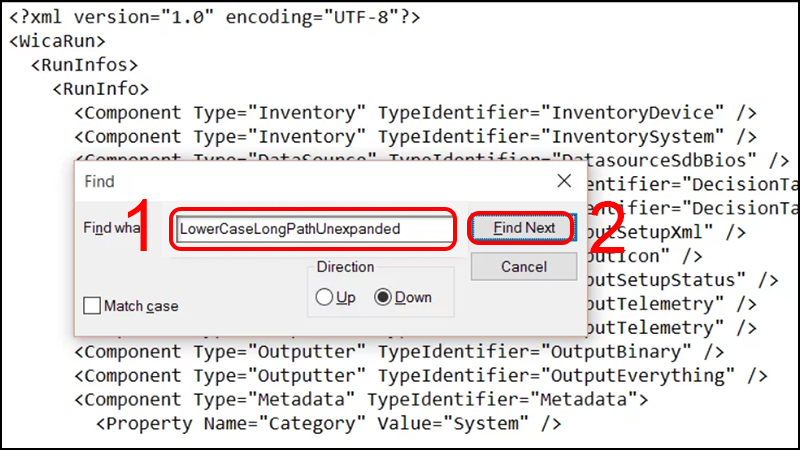
Task: Select the Down direction radio button
Action: click(383, 297)
